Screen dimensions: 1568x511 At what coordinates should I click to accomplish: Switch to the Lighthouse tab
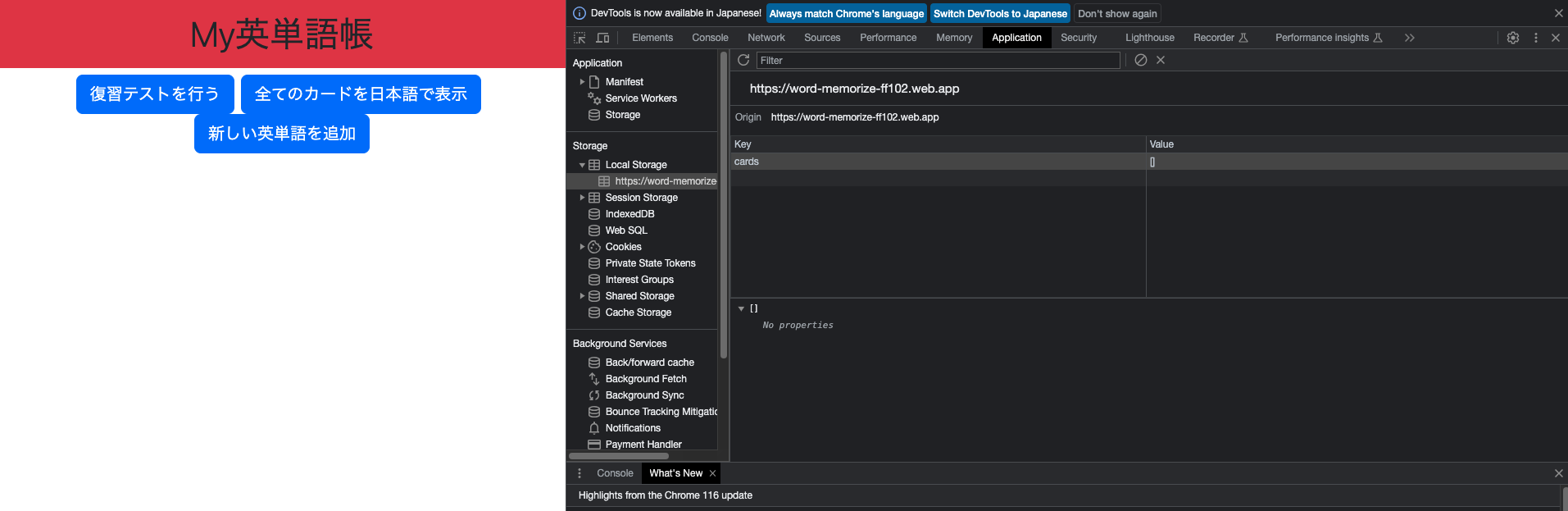(x=1150, y=38)
